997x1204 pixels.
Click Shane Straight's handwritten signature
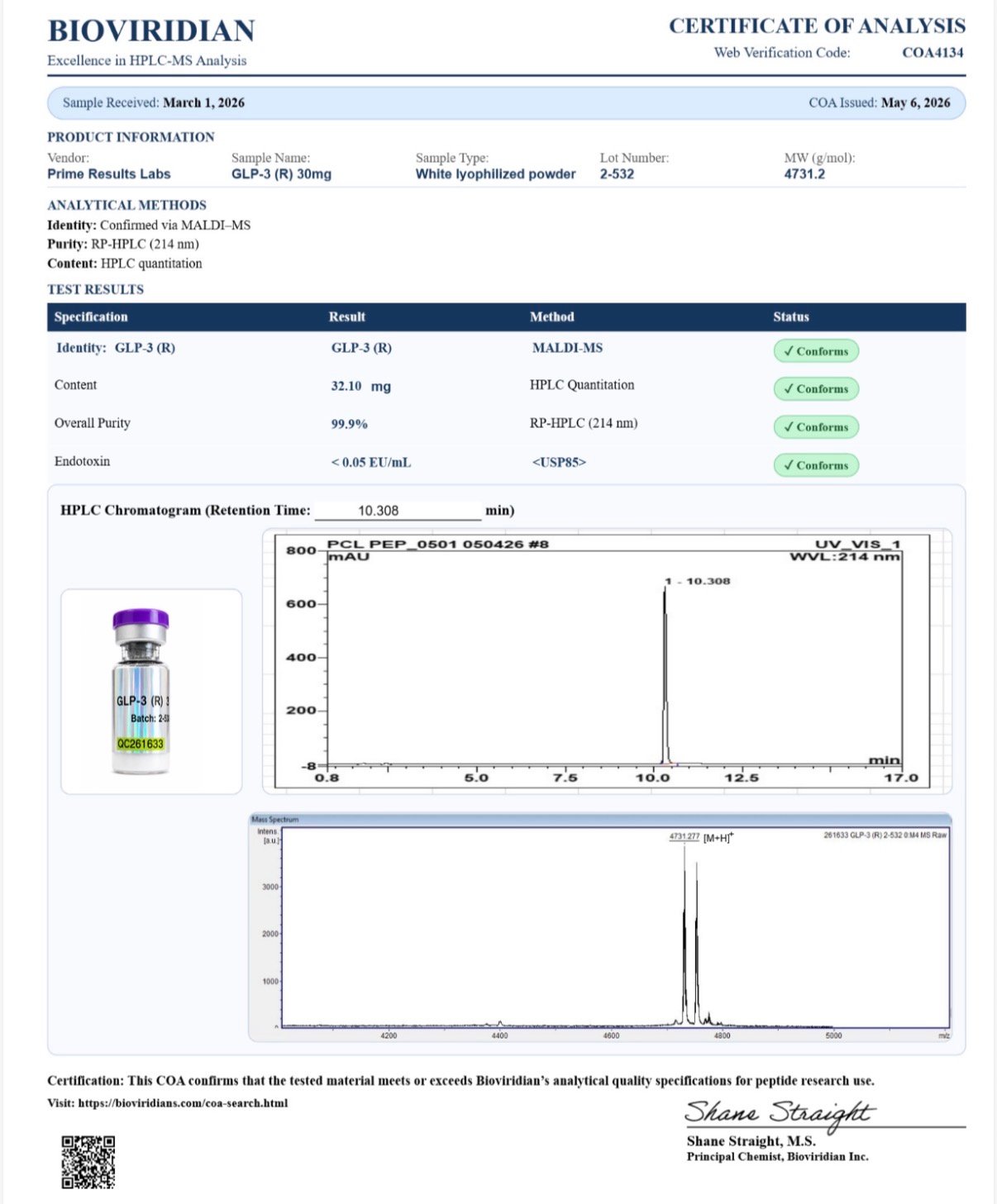click(x=779, y=1113)
